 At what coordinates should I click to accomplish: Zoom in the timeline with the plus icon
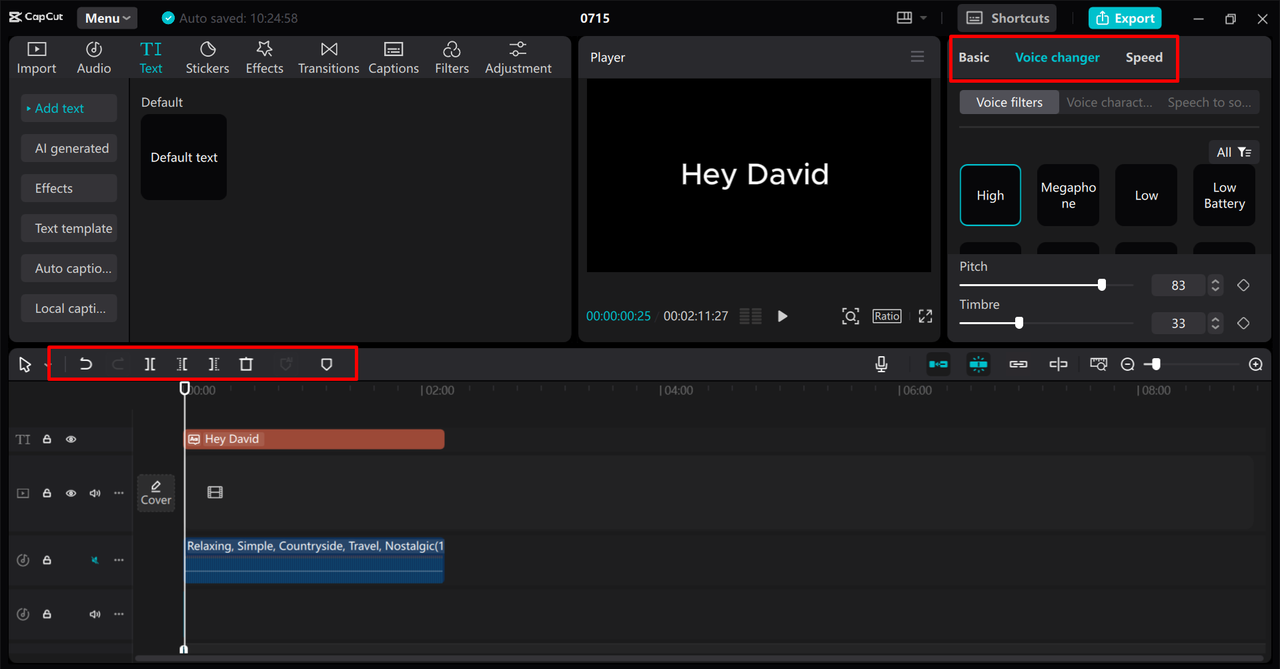(1256, 365)
